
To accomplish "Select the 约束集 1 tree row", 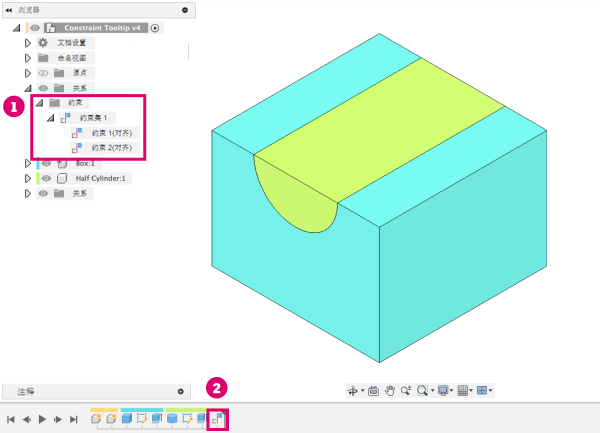I will coord(87,118).
